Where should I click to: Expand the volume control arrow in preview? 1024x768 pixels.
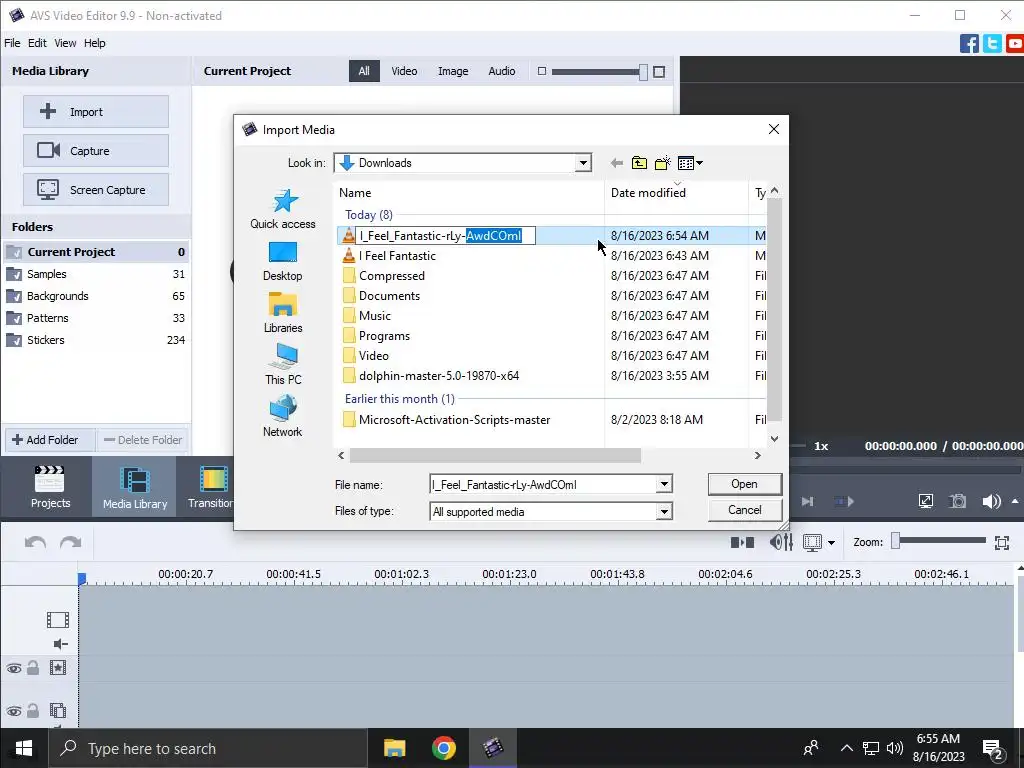(1015, 502)
